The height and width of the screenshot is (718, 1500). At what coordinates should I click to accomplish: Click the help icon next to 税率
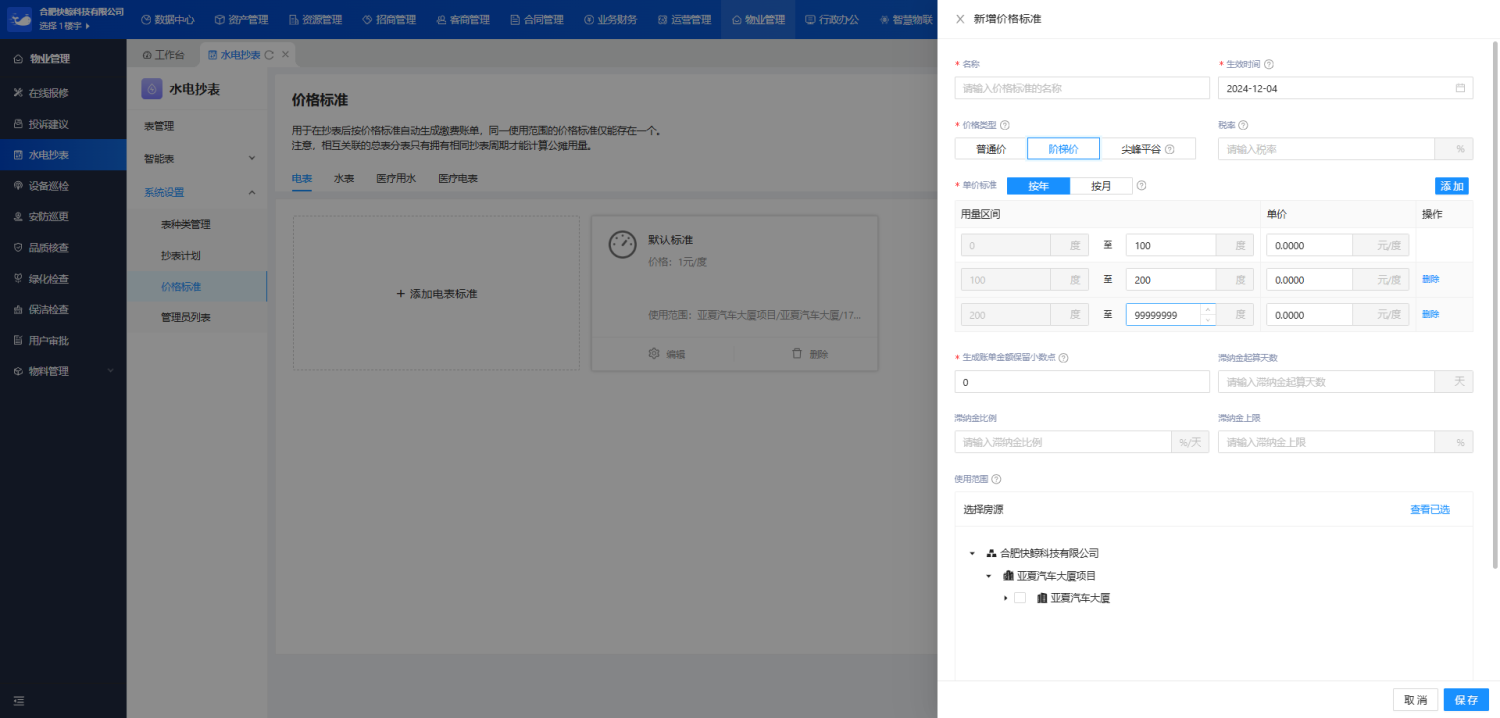[x=1243, y=125]
